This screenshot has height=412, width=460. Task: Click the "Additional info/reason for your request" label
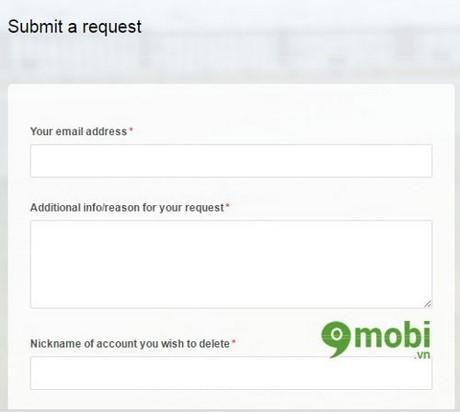click(127, 208)
